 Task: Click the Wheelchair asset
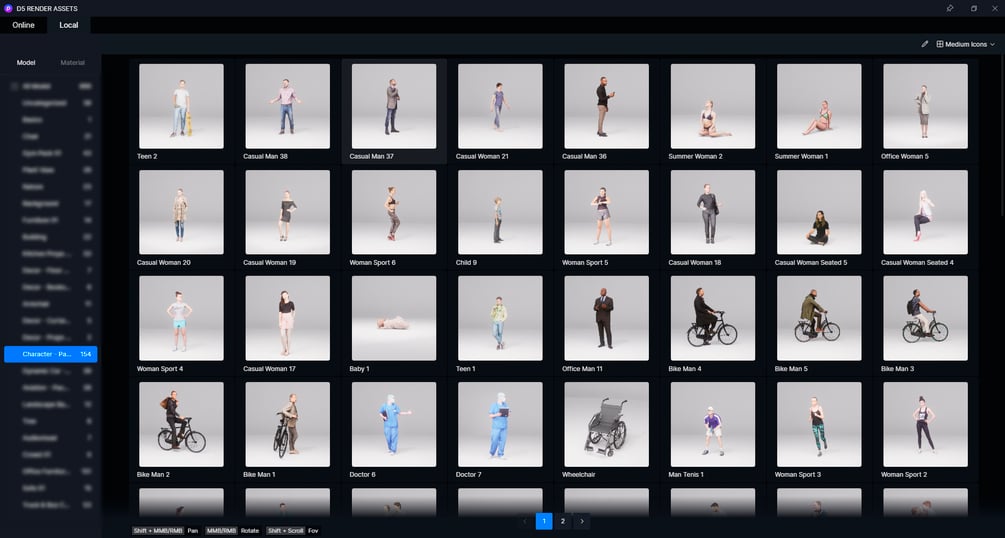[606, 425]
